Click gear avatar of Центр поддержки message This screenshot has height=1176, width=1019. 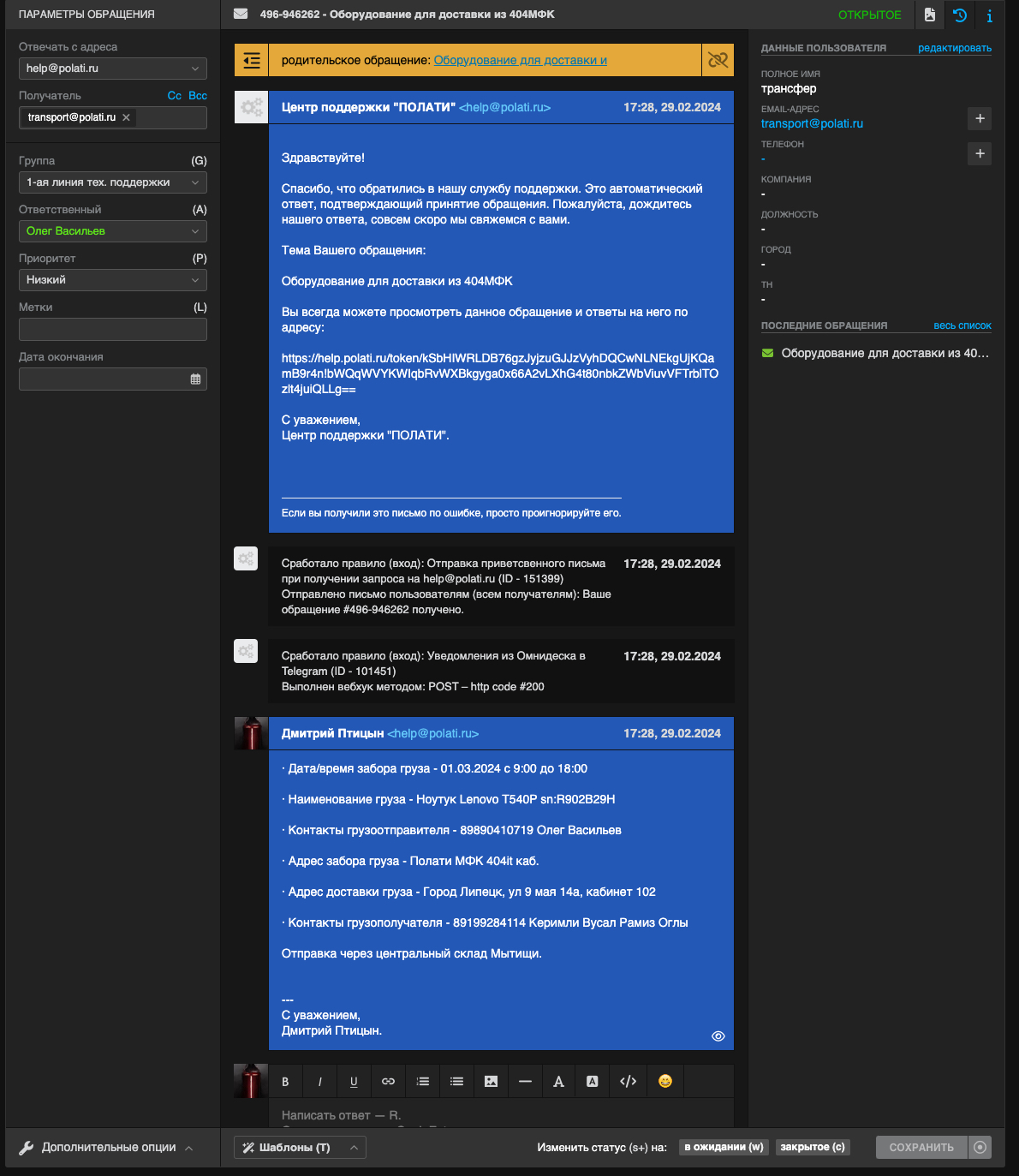(251, 107)
